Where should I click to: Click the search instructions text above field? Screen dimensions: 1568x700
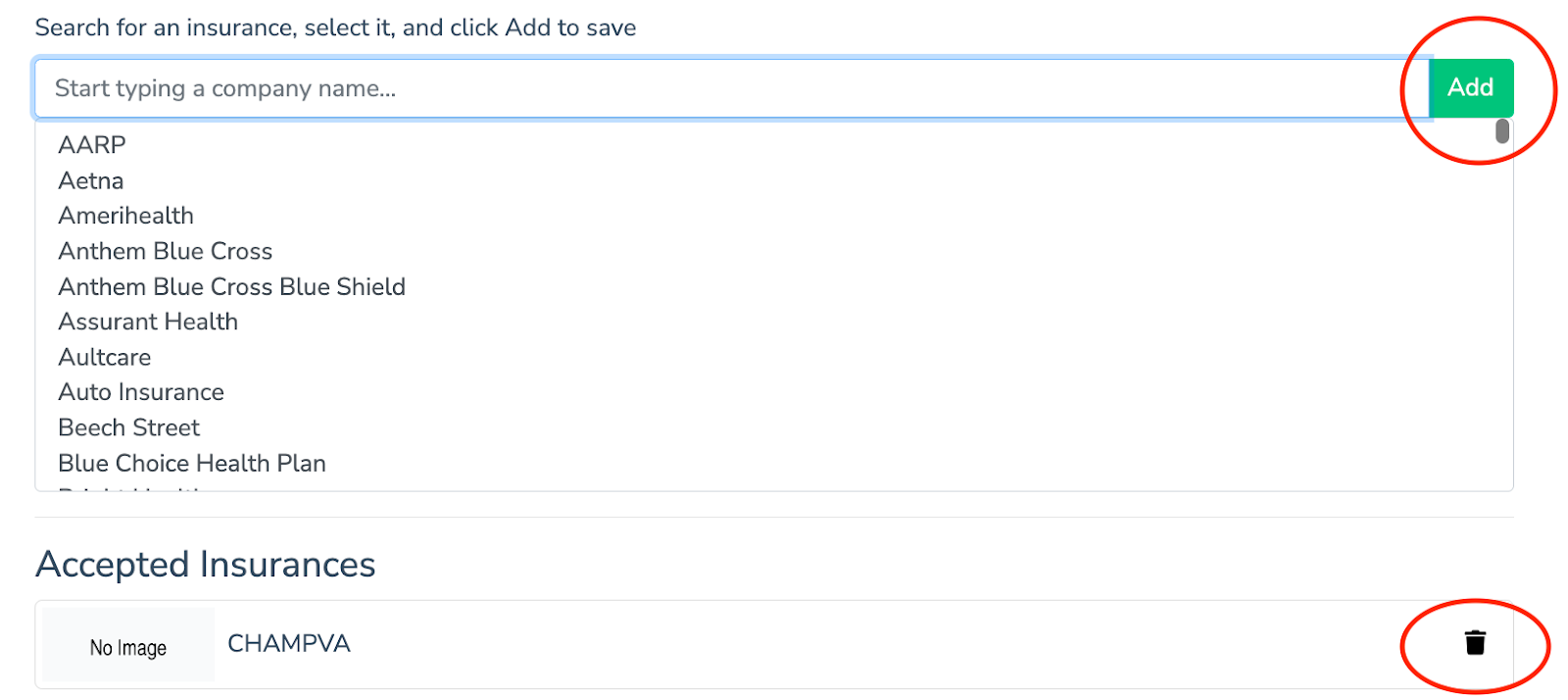[x=335, y=28]
